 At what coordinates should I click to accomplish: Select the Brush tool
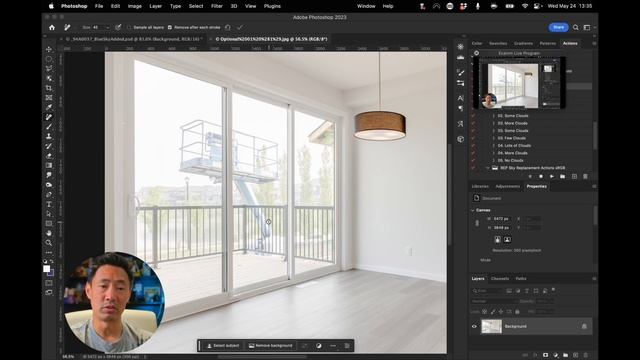(49, 127)
